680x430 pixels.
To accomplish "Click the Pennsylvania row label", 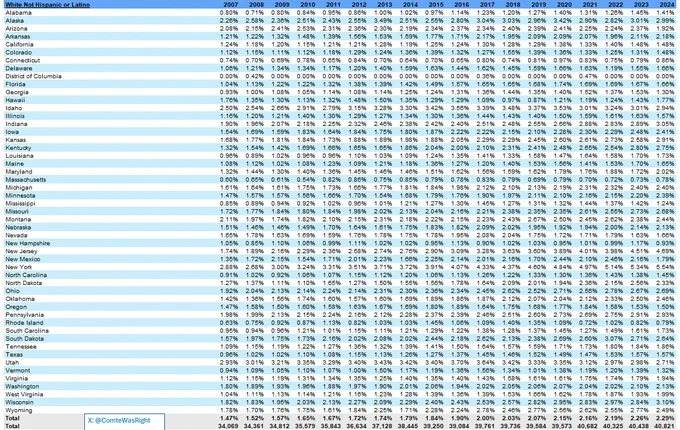I will [24, 315].
